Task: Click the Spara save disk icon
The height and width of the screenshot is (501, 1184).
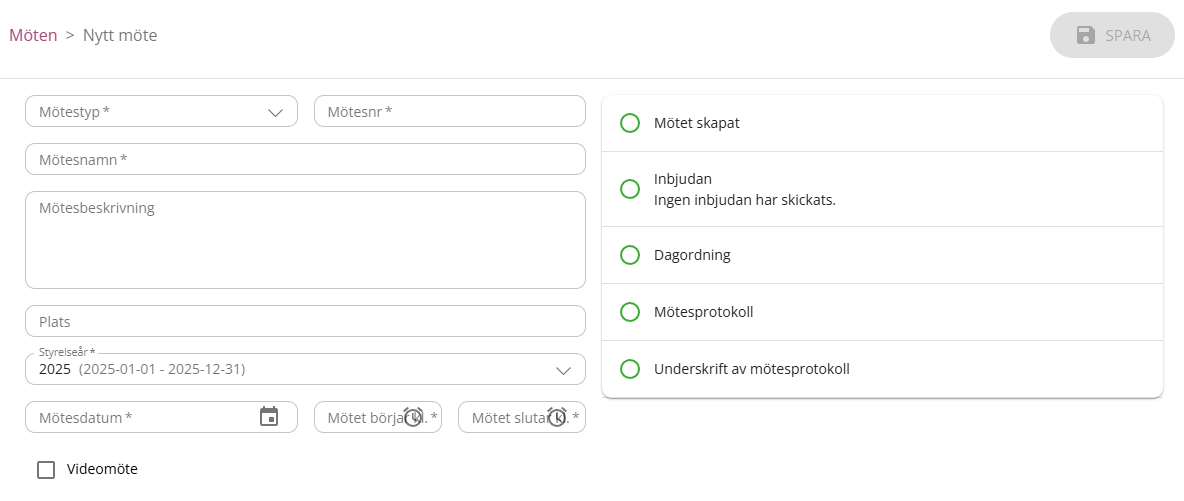Action: [1086, 35]
